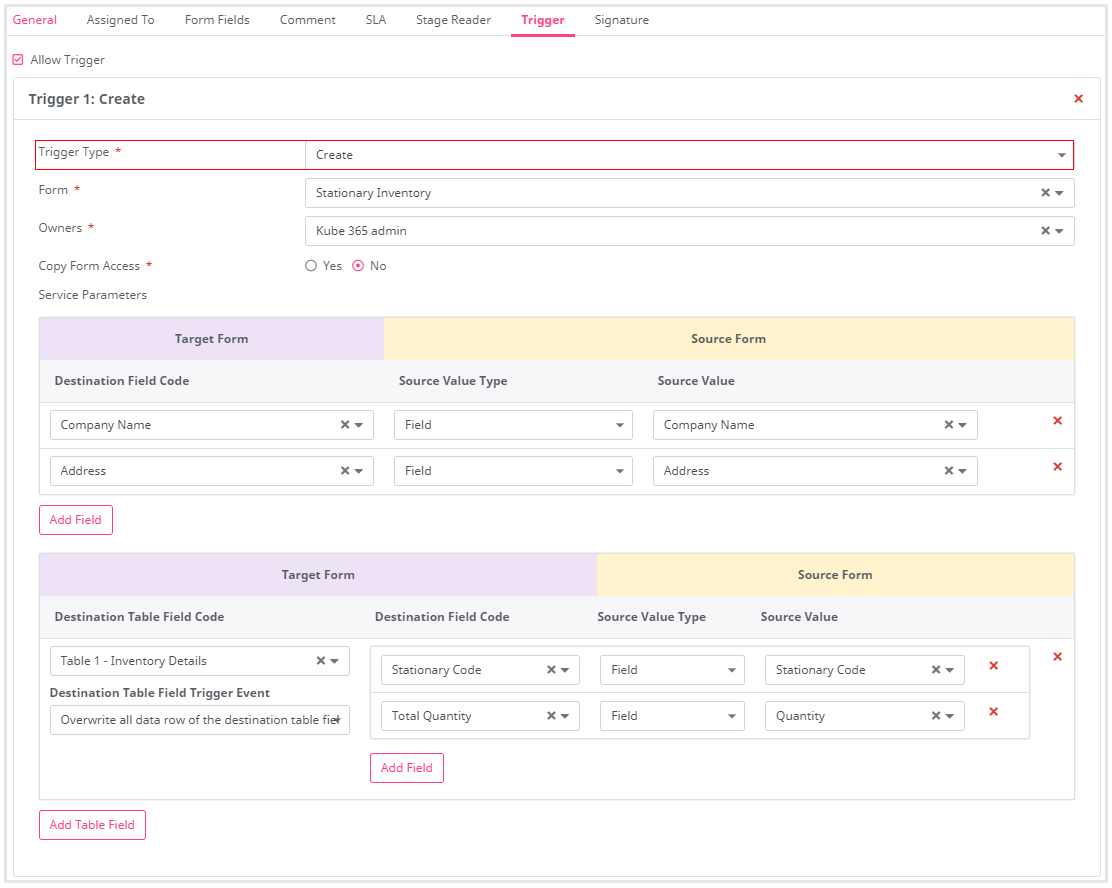Screen dimensions: 1112x888
Task: Uncheck the Allow Trigger checkbox
Action: 18,60
